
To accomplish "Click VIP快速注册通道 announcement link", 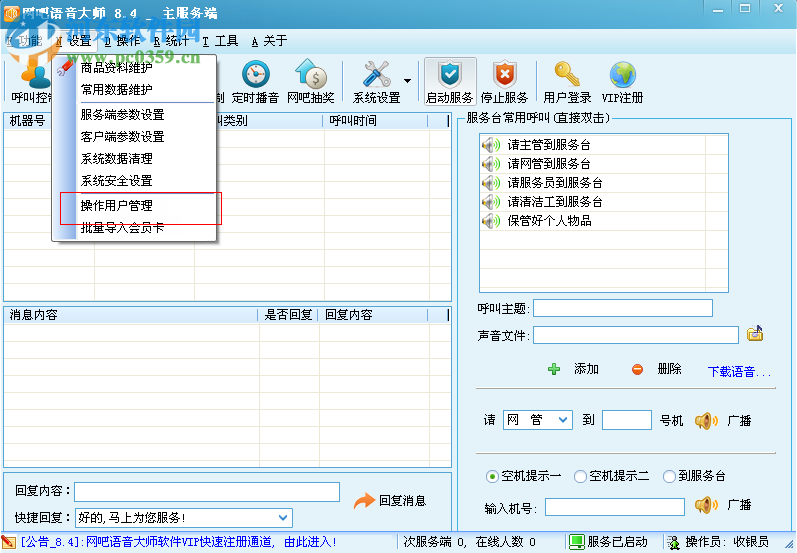I will tap(180, 542).
